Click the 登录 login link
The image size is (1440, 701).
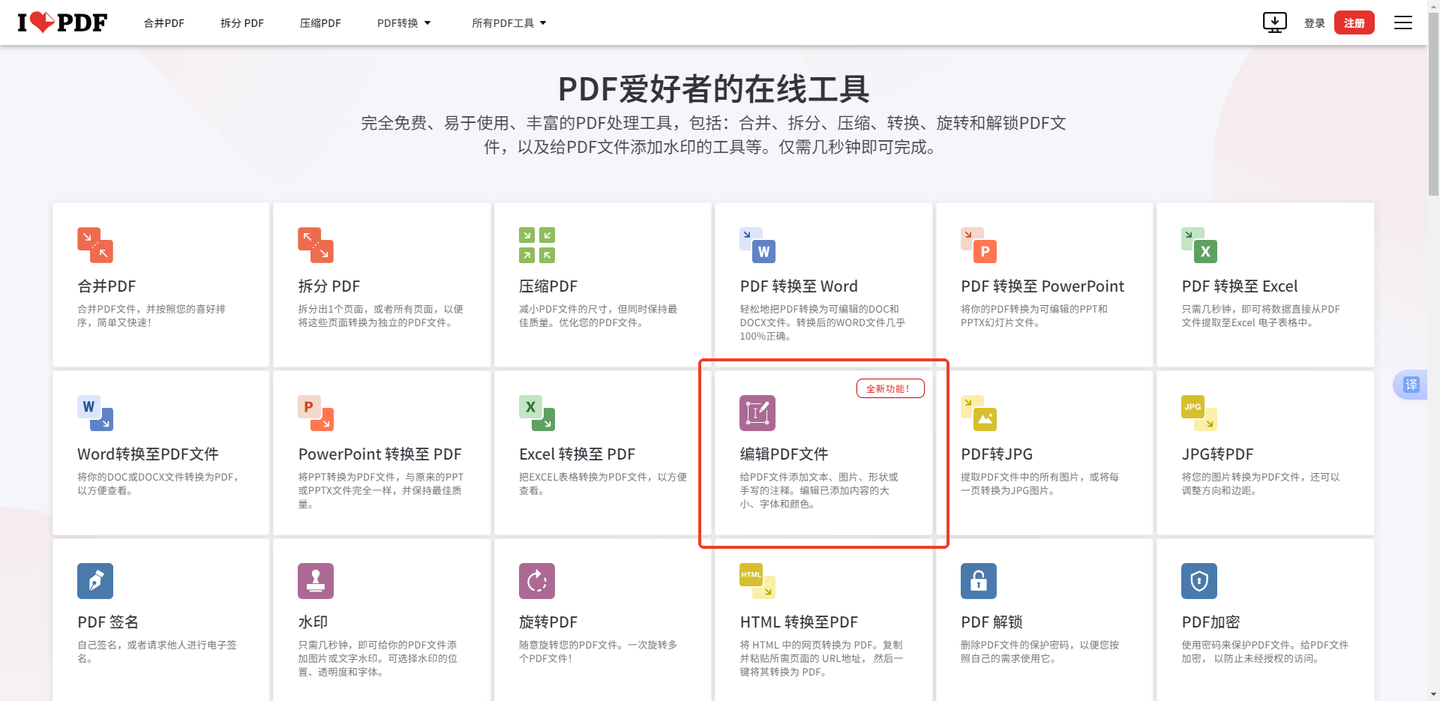[1314, 23]
